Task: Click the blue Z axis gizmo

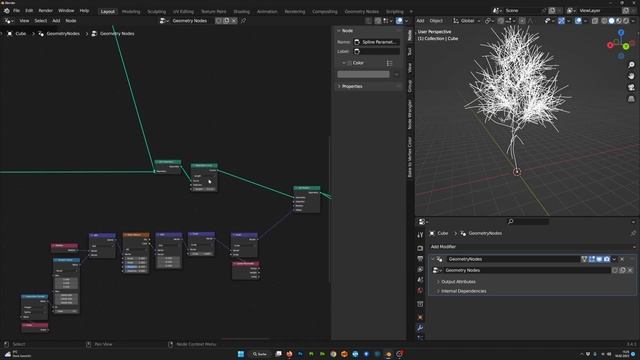Action: (x=621, y=32)
